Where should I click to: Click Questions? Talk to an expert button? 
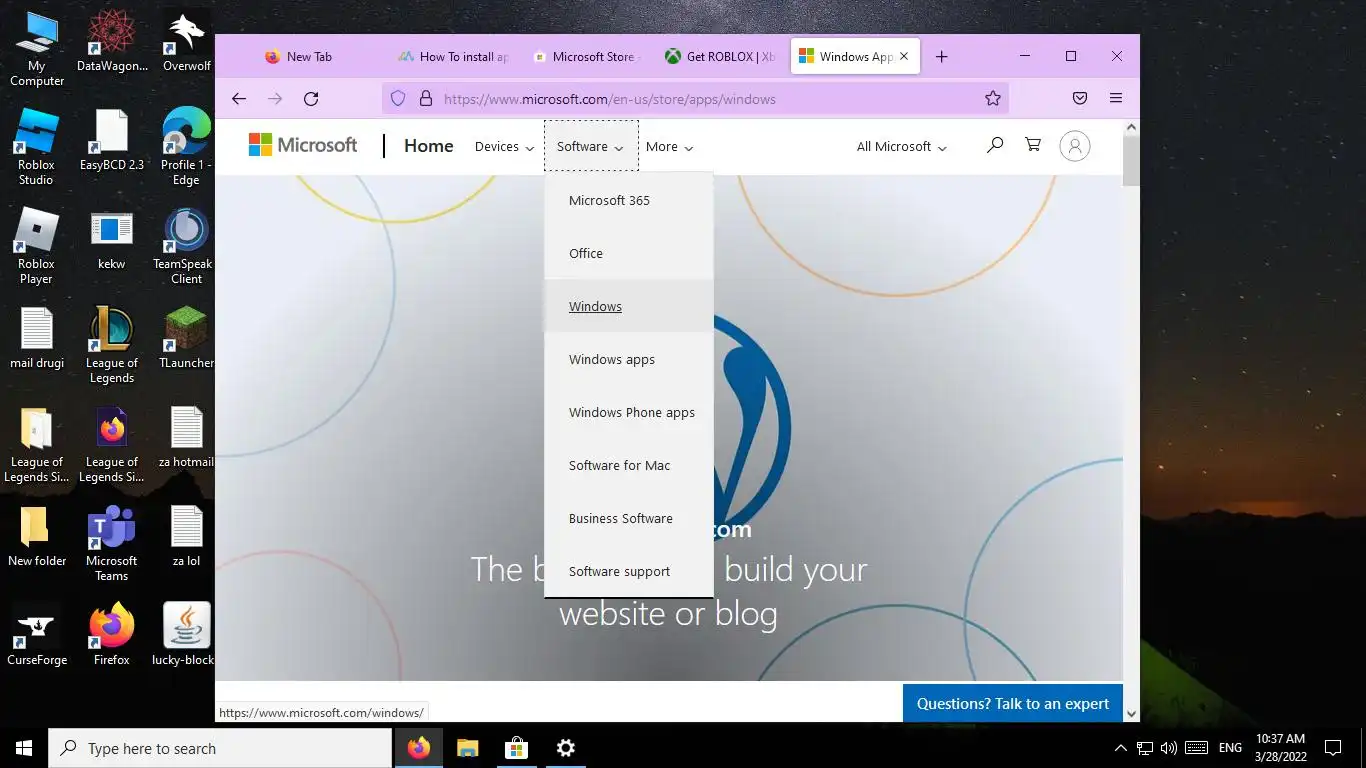1013,703
